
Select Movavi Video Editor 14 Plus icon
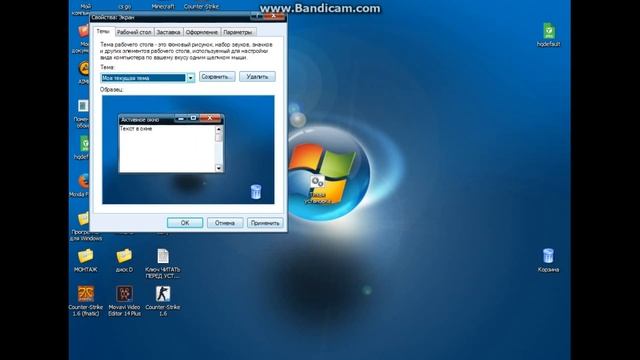tap(124, 301)
